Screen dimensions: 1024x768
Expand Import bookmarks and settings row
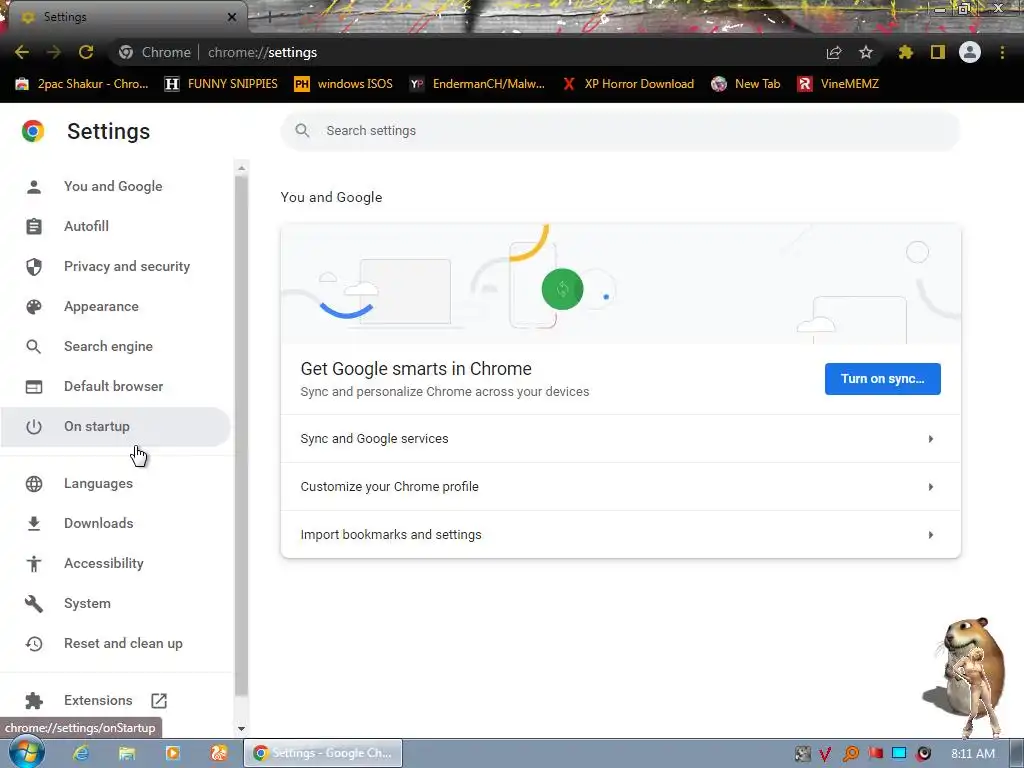620,534
